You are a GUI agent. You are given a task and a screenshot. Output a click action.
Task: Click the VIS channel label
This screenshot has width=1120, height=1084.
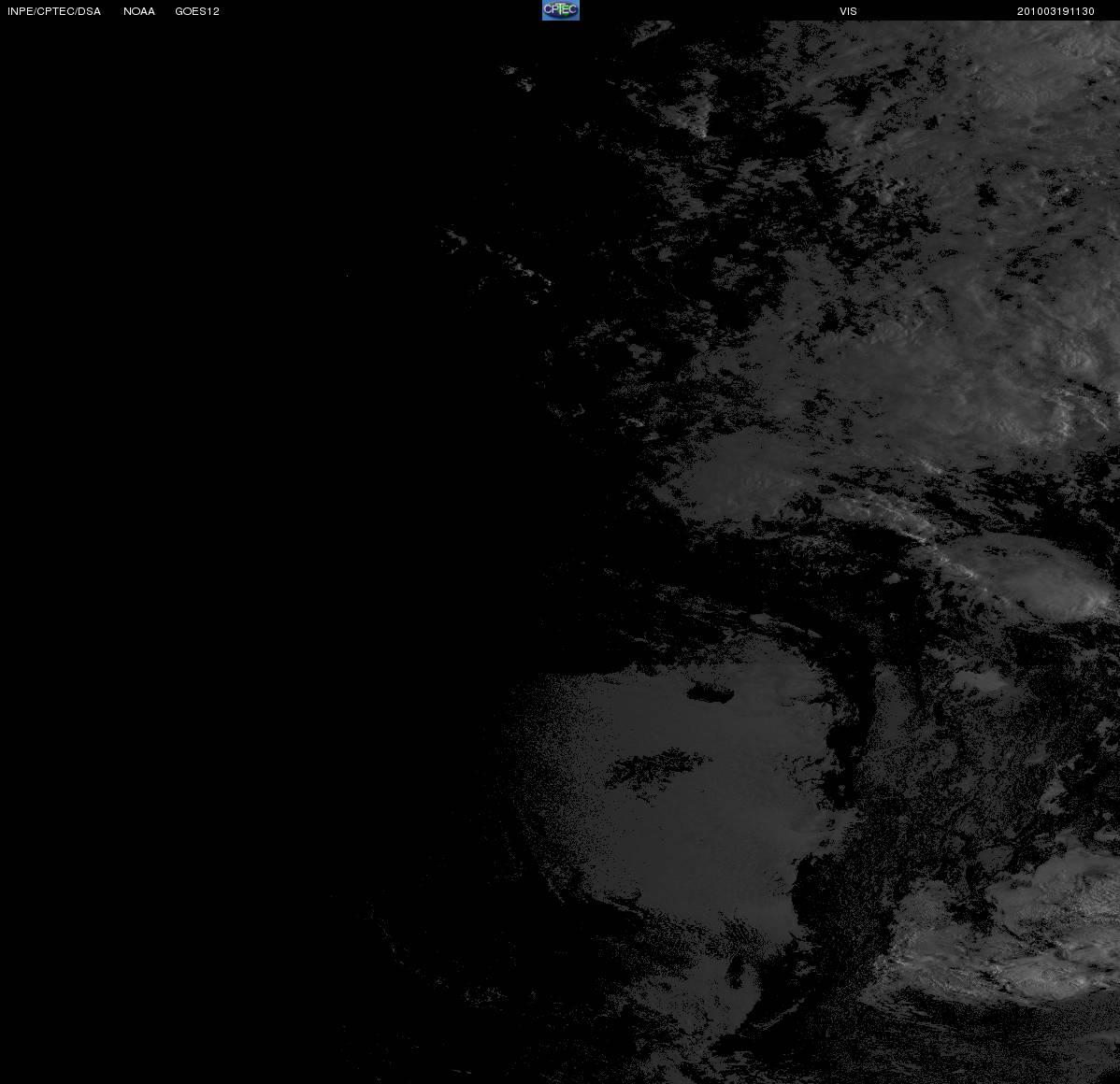[x=848, y=11]
